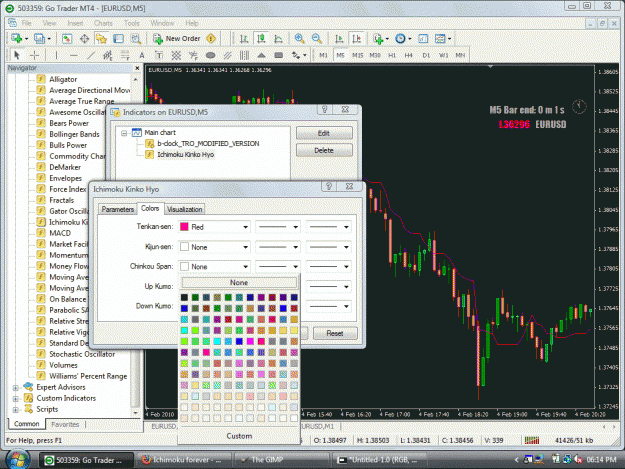The image size is (625, 469).
Task: Select Alligator in the Navigator
Action: (x=63, y=79)
